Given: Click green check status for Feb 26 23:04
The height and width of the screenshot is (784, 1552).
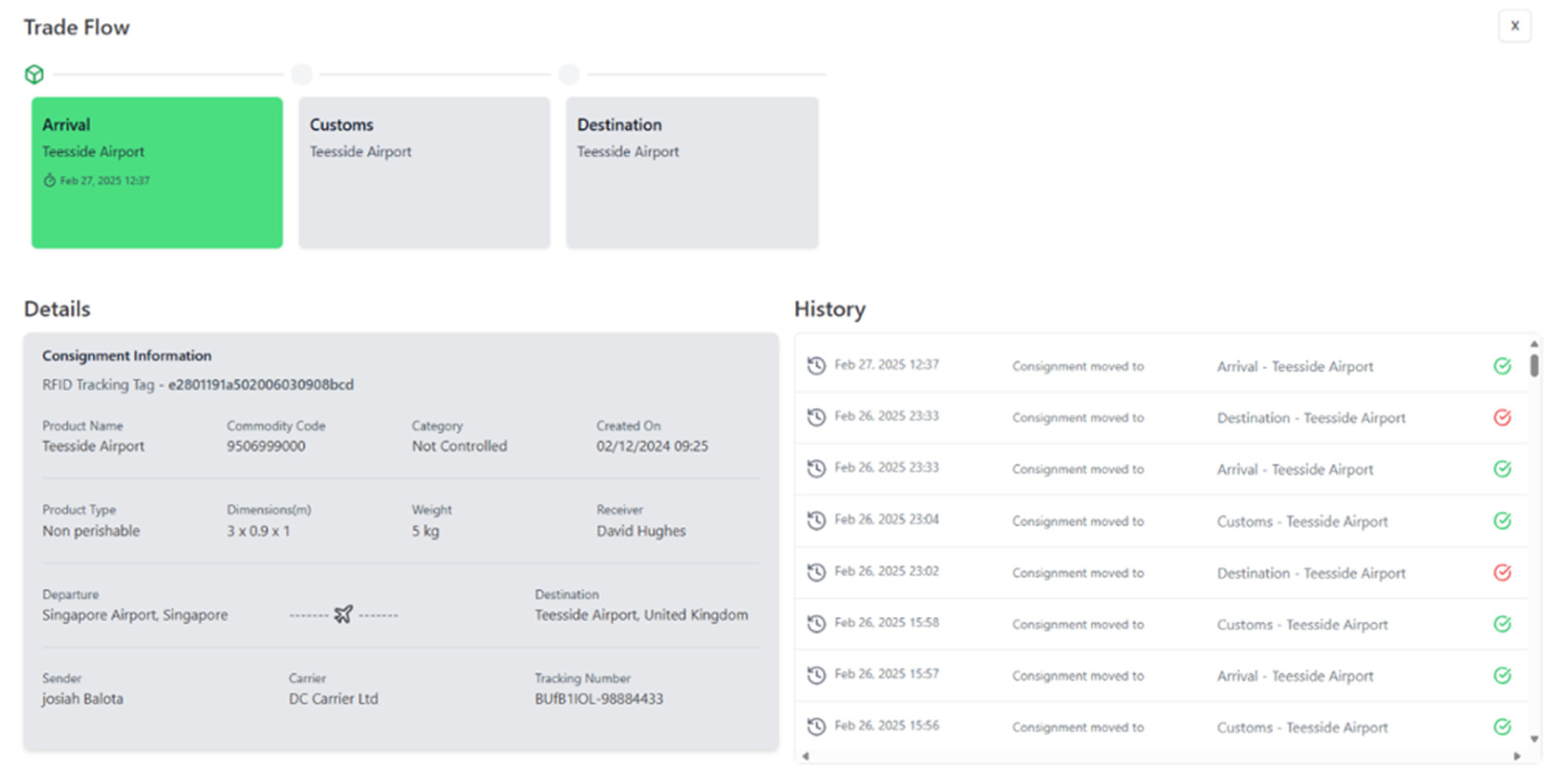Looking at the screenshot, I should (x=1502, y=520).
